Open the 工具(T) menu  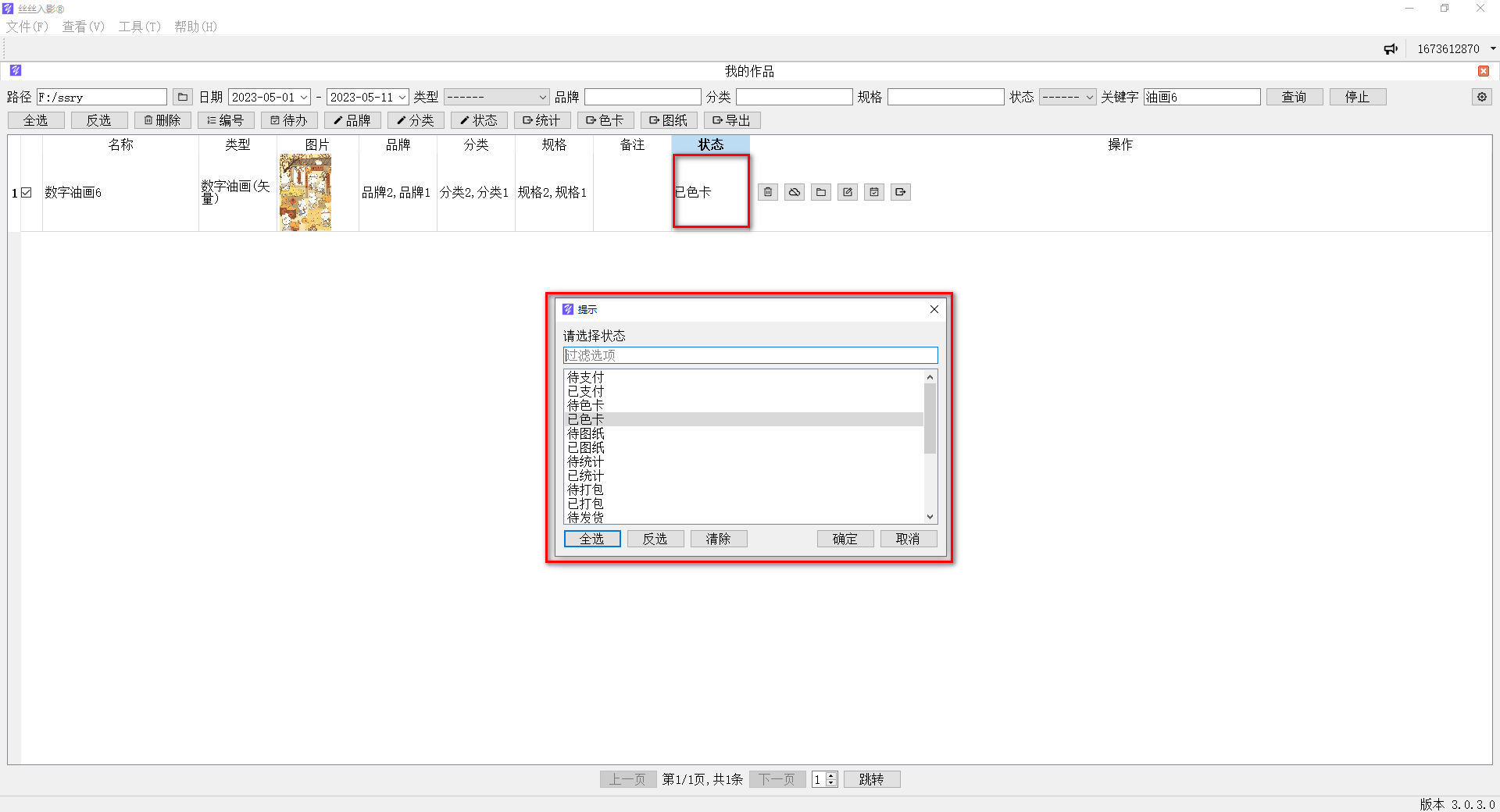point(139,27)
